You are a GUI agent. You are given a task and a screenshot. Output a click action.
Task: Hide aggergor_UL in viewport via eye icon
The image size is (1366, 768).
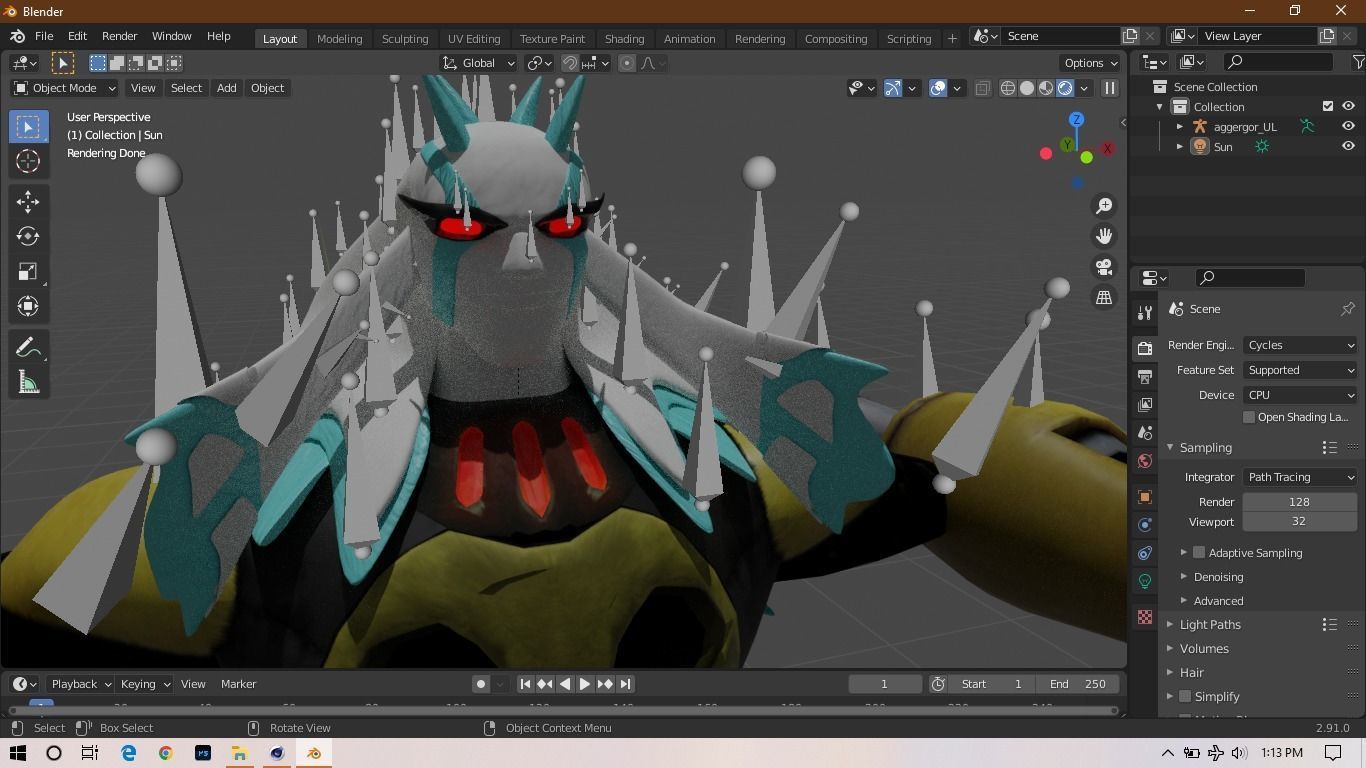point(1348,126)
